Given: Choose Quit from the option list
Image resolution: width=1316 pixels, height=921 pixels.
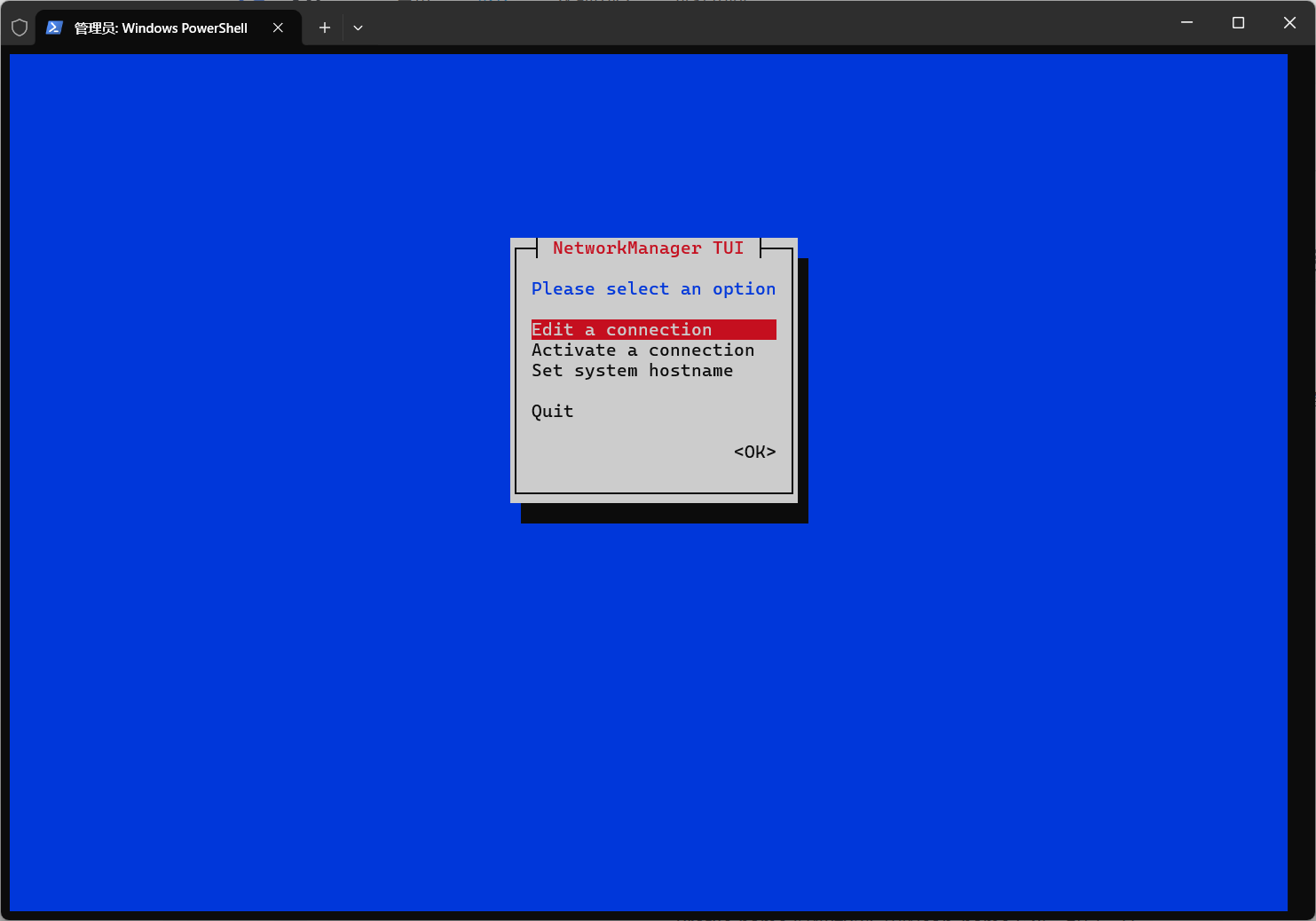Looking at the screenshot, I should click(552, 411).
